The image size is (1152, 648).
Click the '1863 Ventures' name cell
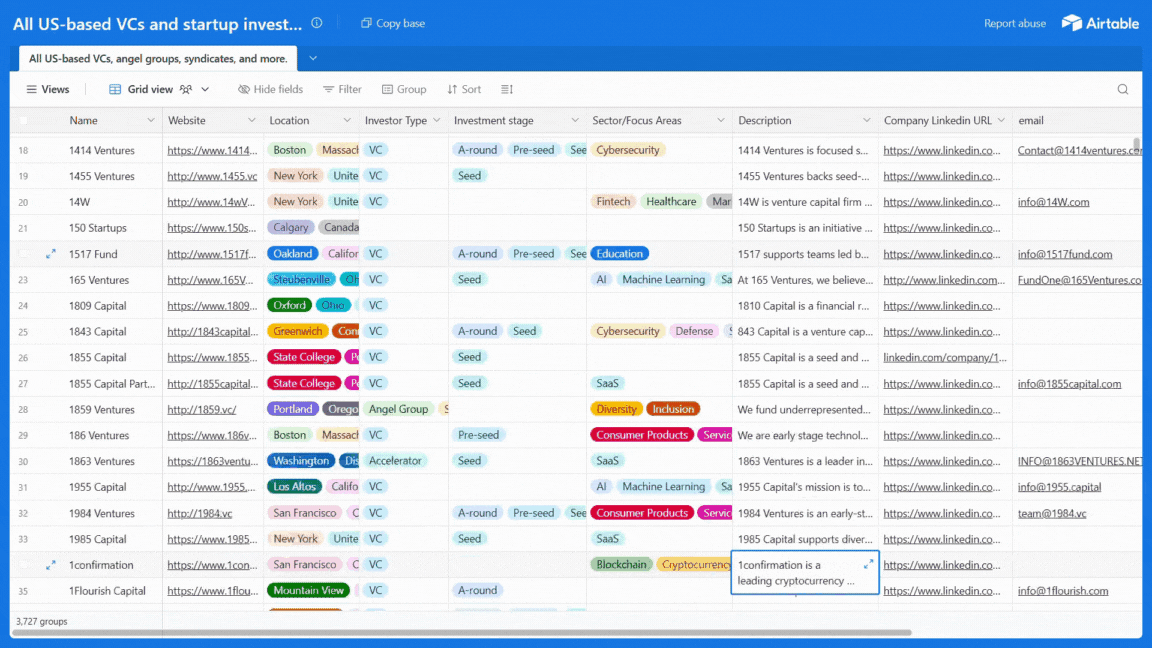click(101, 461)
